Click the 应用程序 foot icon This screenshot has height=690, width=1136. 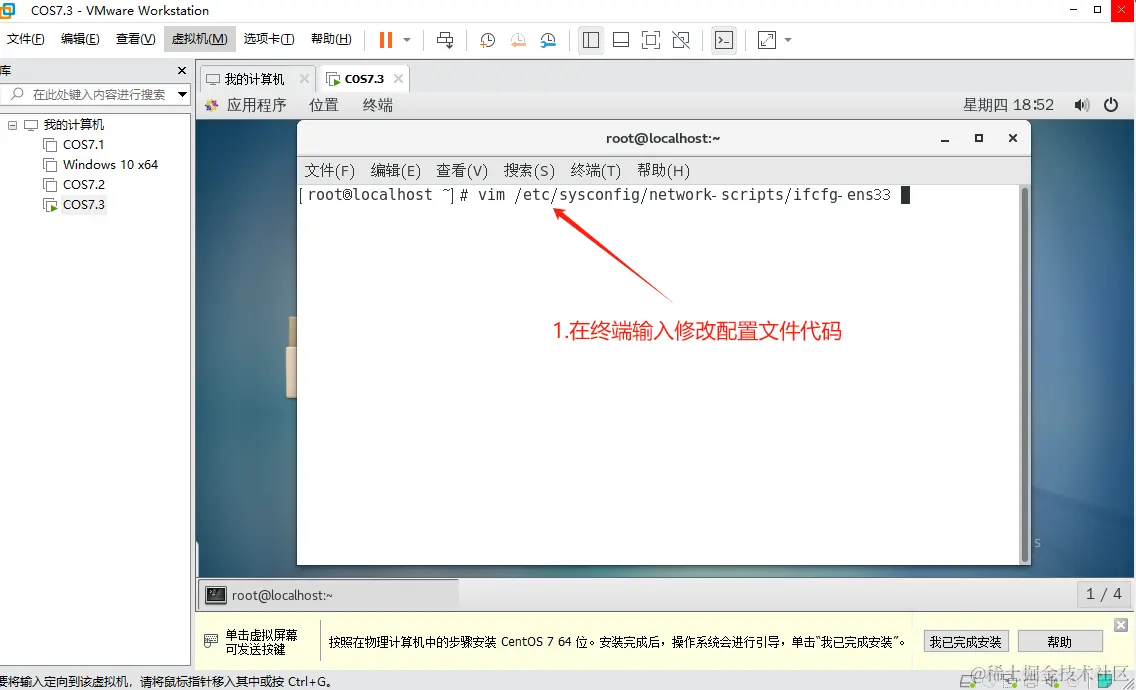(212, 105)
